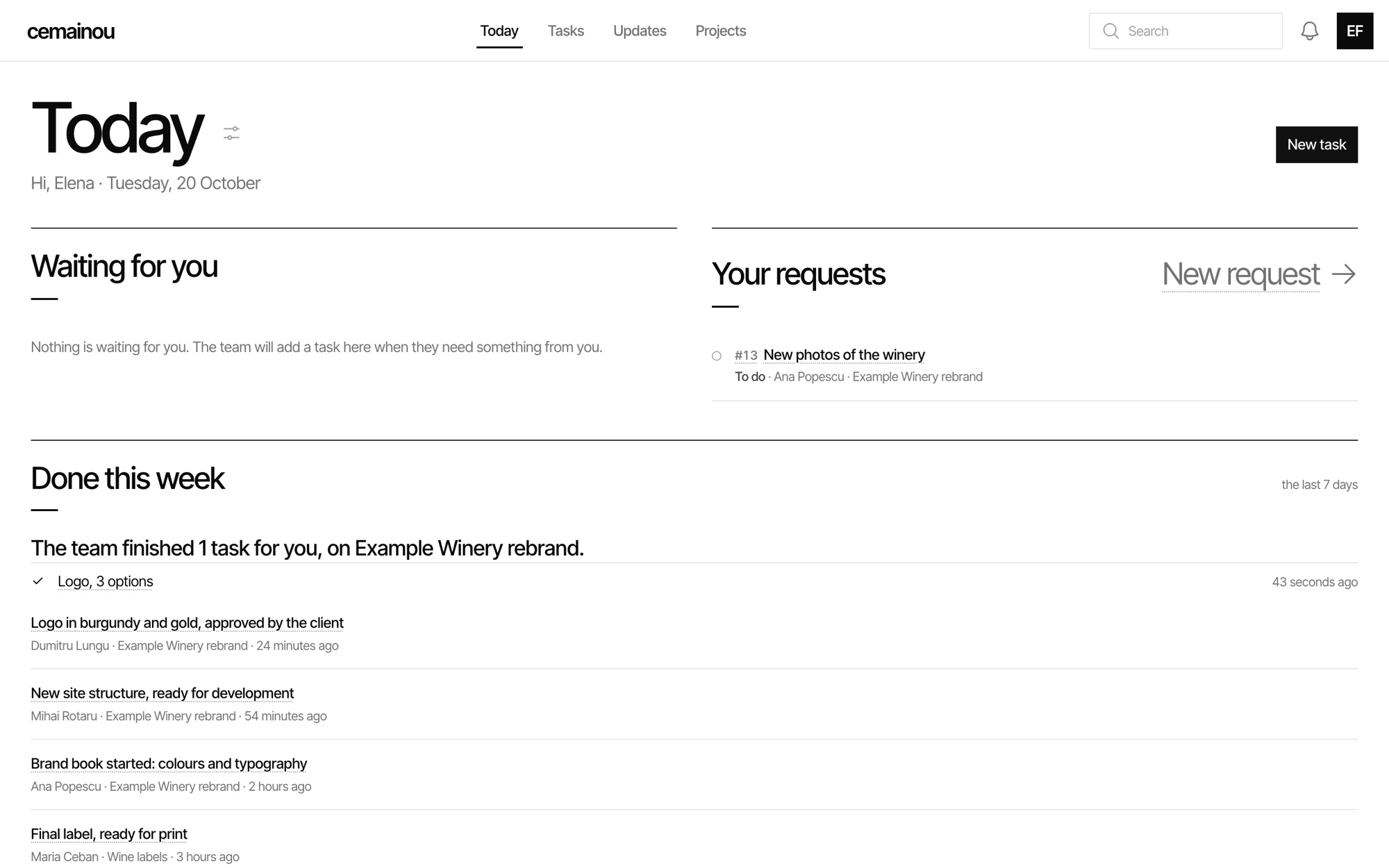Viewport: 1389px width, 868px height.
Task: Open New site structure update
Action: (x=162, y=693)
